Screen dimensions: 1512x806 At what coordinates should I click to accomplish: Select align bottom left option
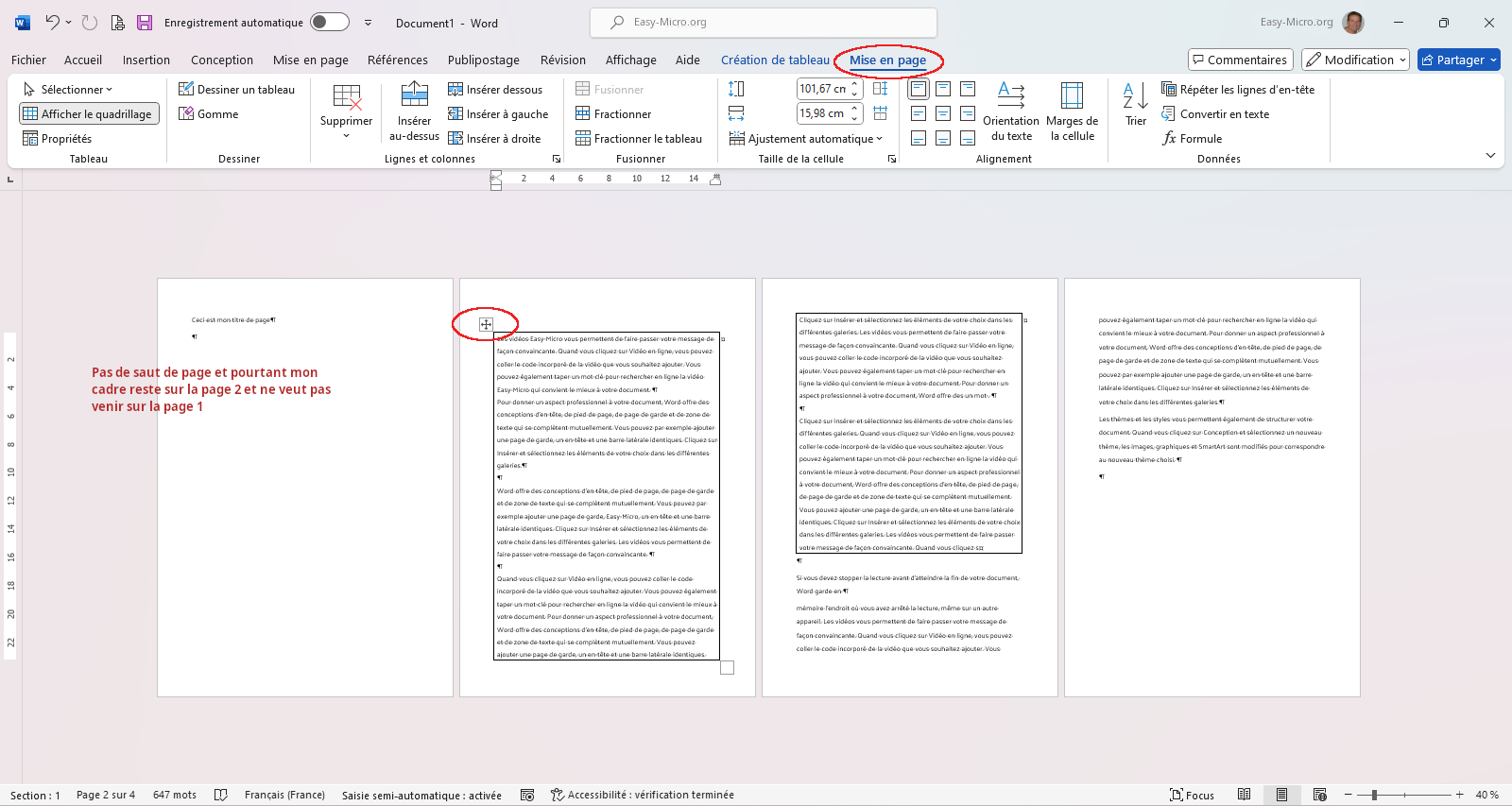click(918, 138)
